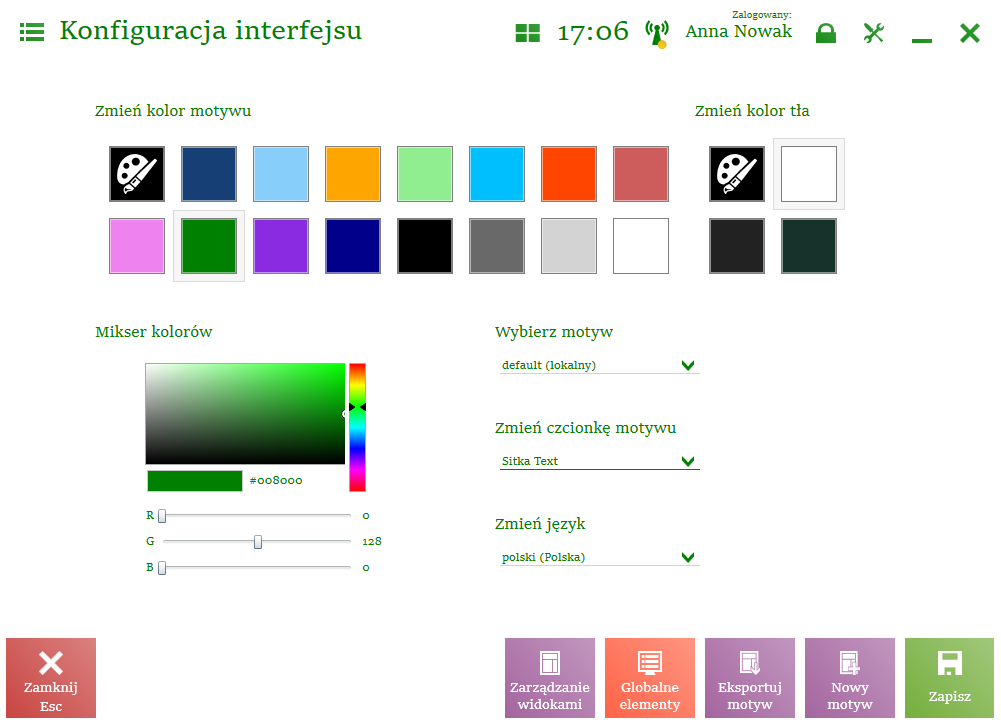Click the 17:06 clock
Screen dimensions: 1001x723
(593, 32)
